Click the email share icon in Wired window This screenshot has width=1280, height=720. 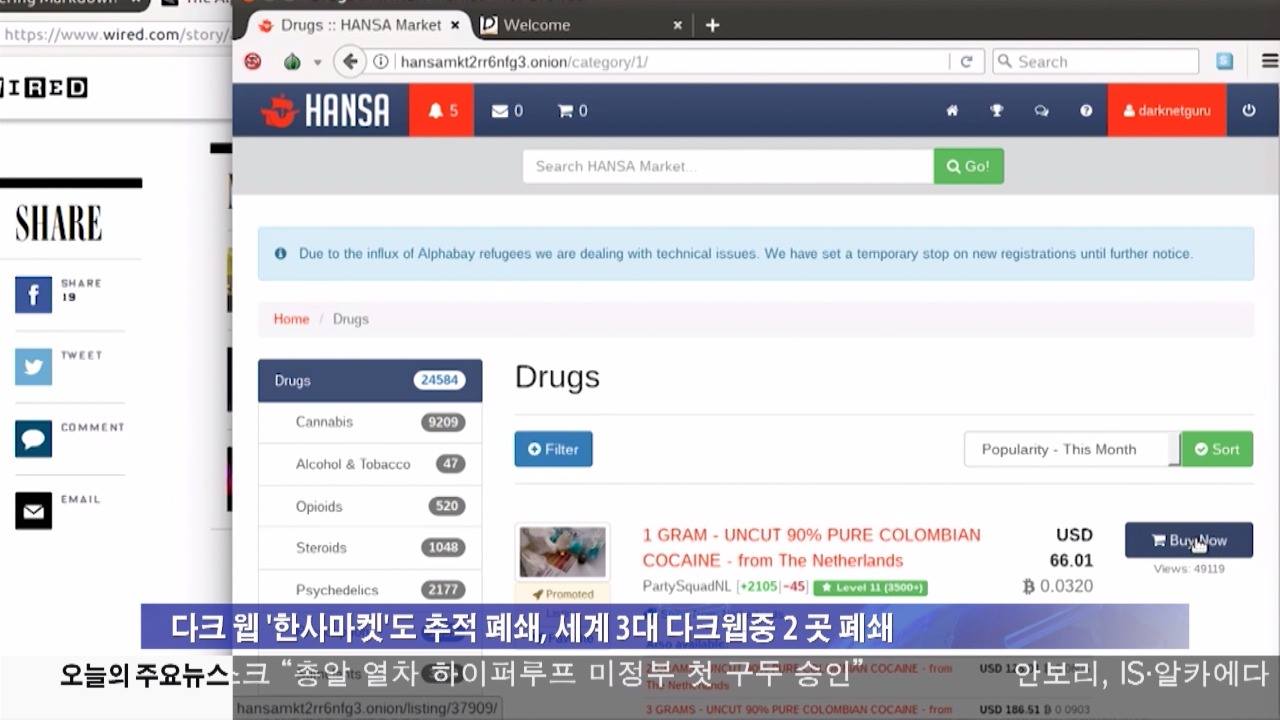pos(33,511)
